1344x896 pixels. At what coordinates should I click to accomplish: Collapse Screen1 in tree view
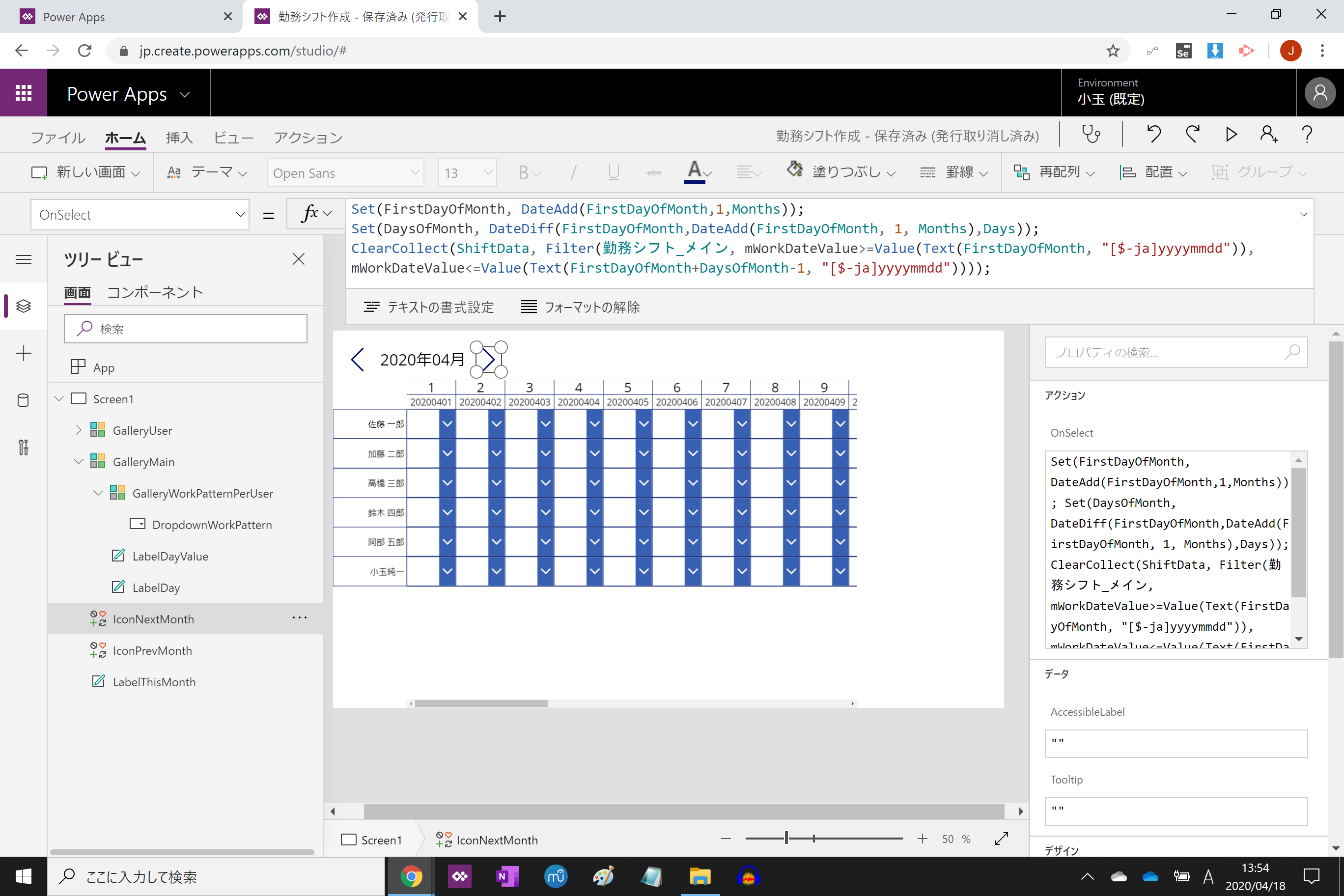click(x=59, y=399)
